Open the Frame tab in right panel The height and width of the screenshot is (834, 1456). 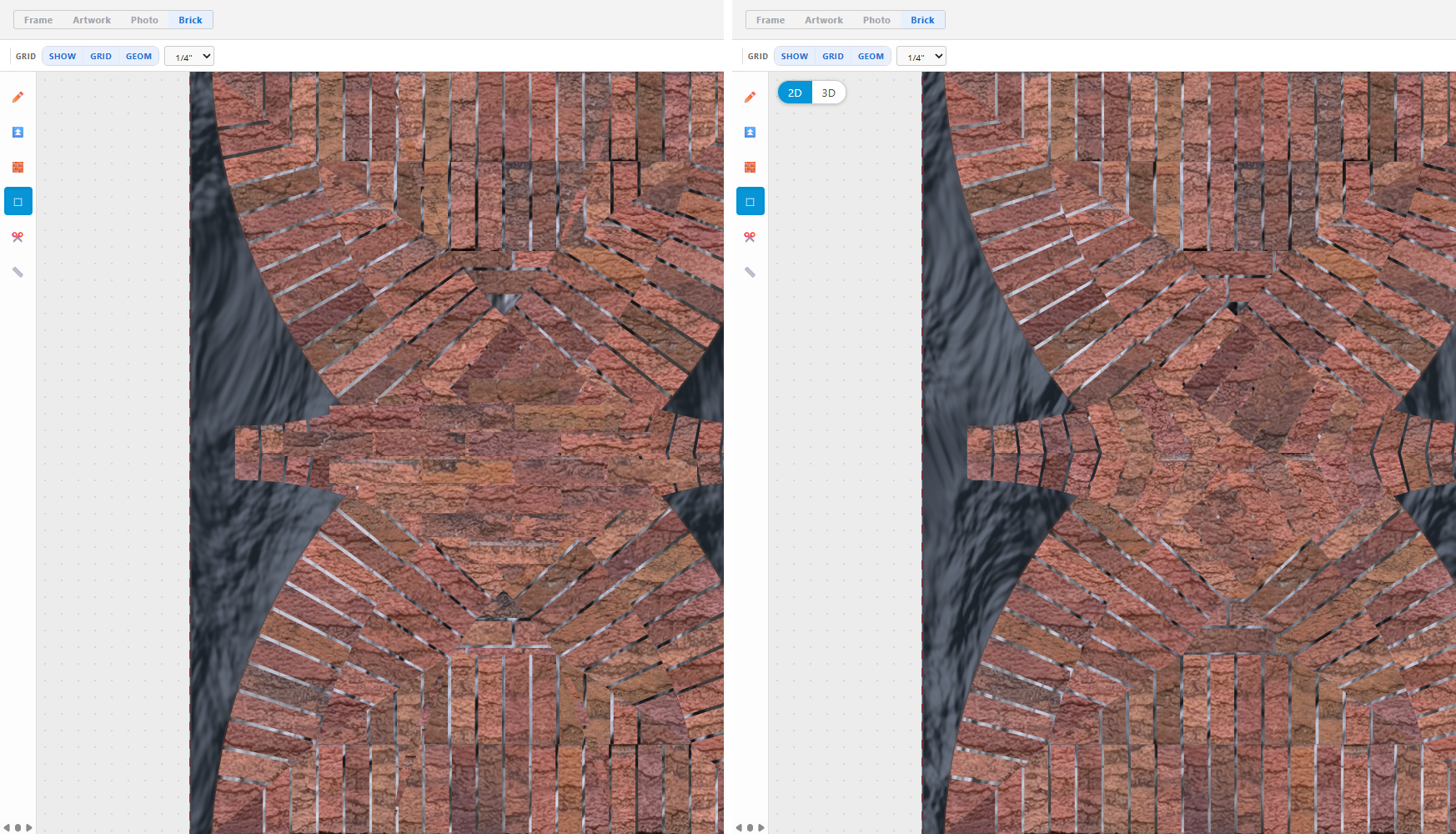point(771,20)
